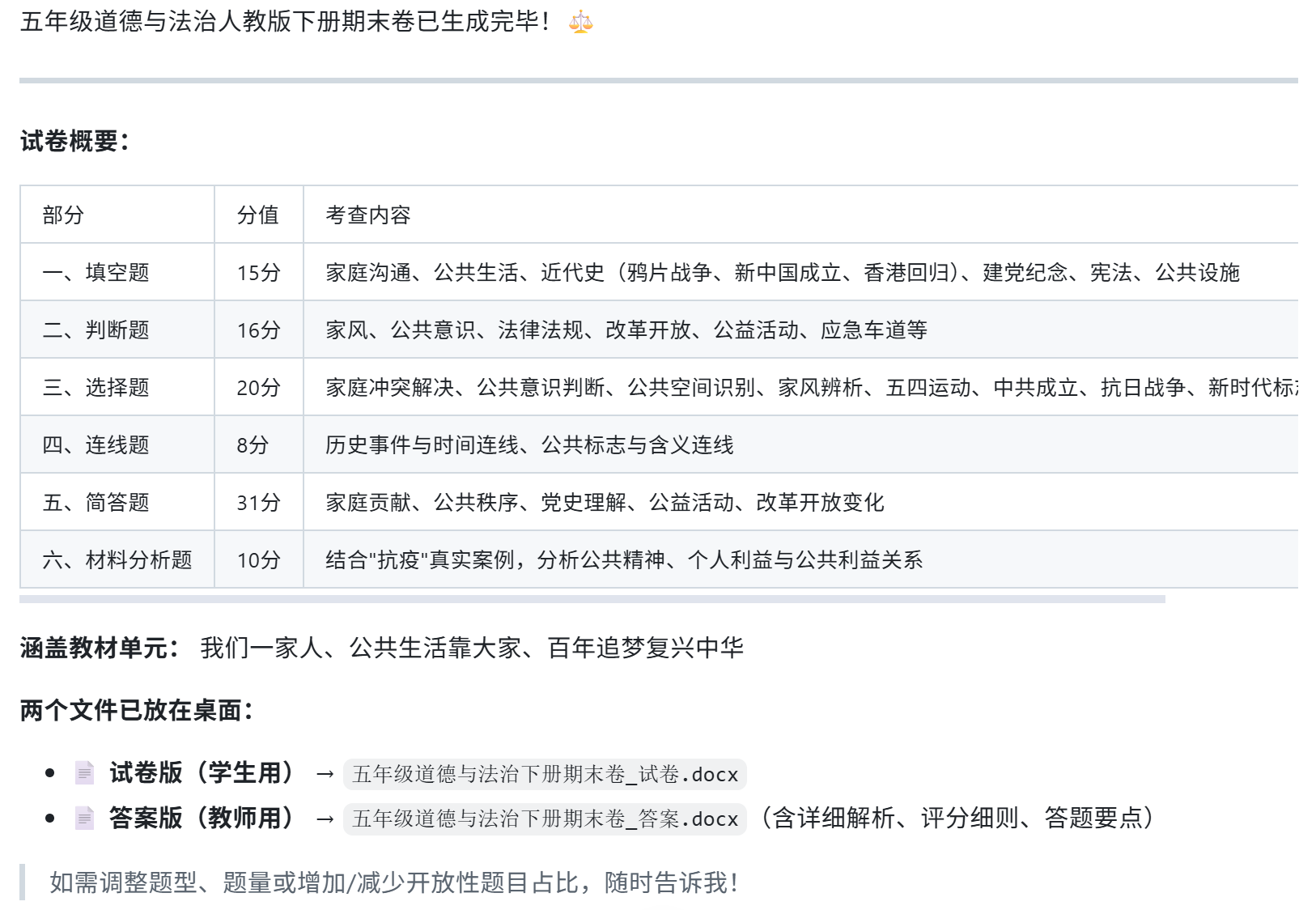Select the cell 三、选择题
This screenshot has height=910, width=1316.
click(x=117, y=387)
